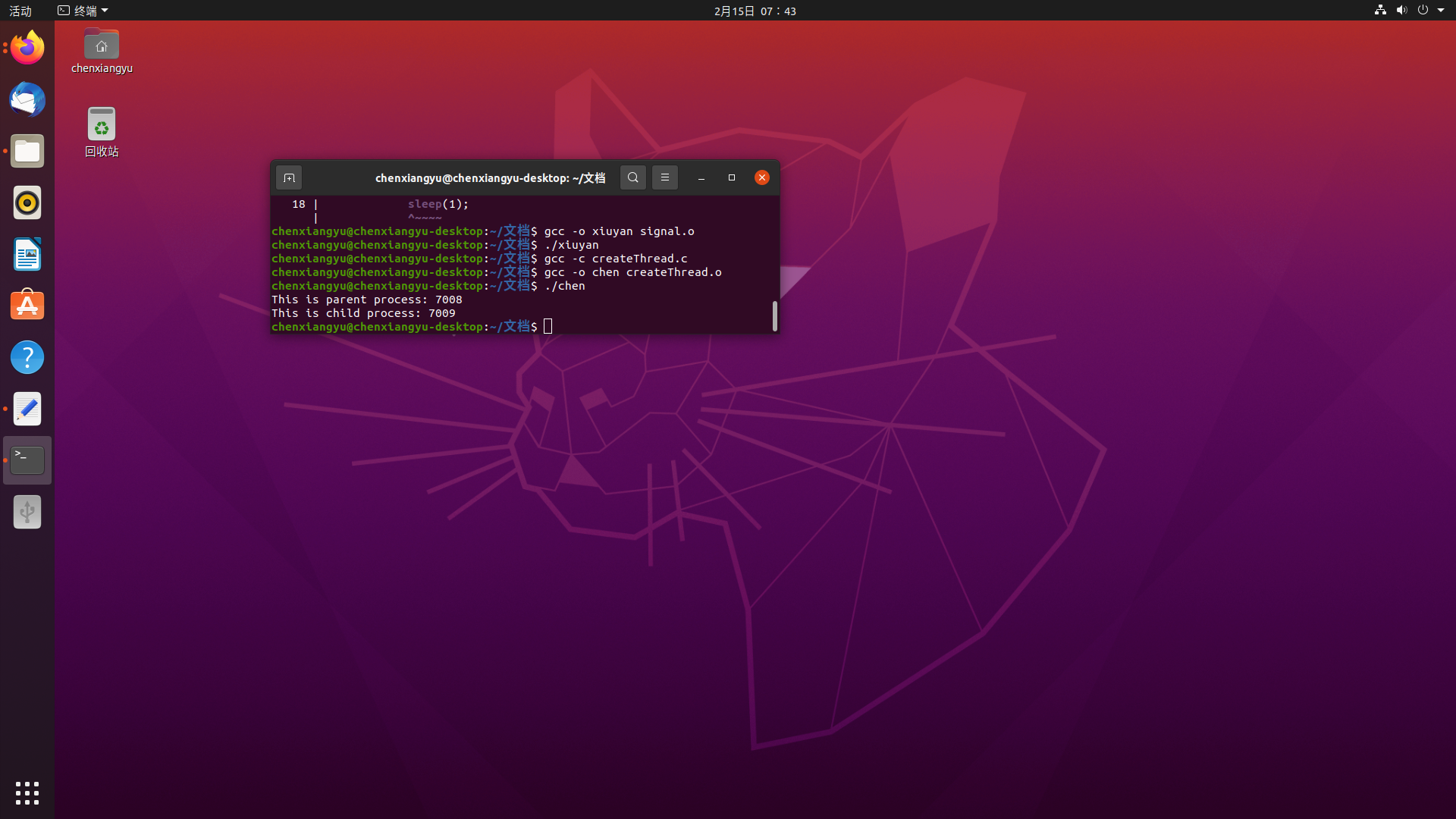The width and height of the screenshot is (1456, 819).
Task: Open the 活动 activities overview
Action: (20, 11)
